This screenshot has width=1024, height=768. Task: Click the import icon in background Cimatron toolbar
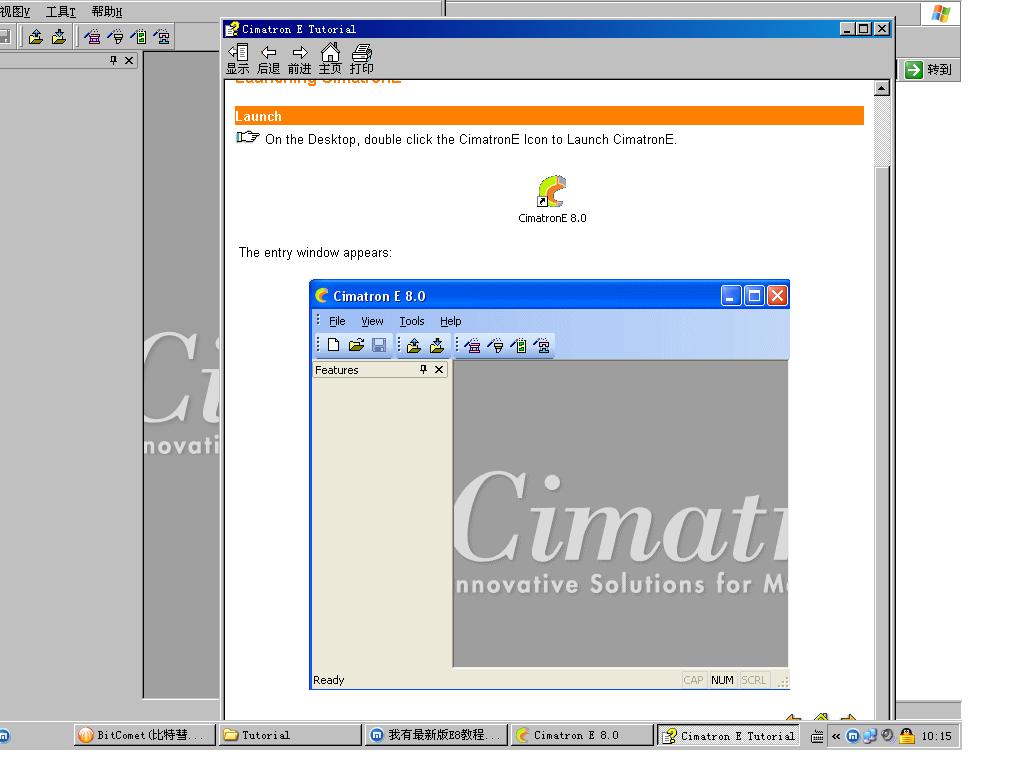59,37
